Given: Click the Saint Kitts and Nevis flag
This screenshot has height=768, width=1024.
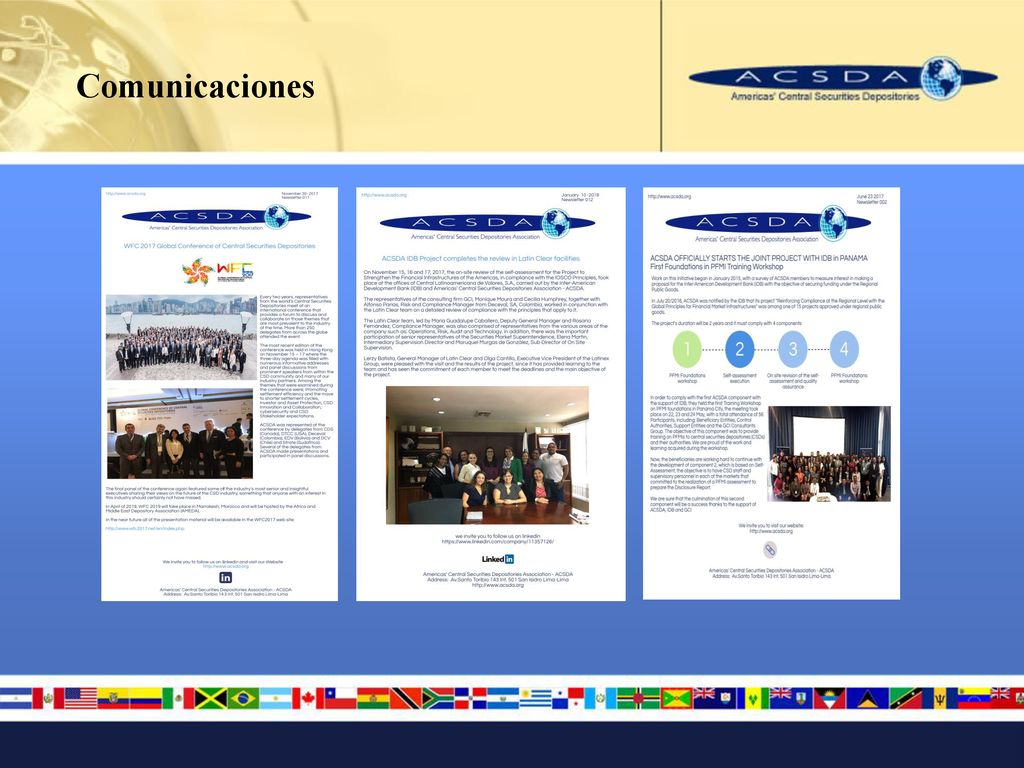Looking at the screenshot, I should [906, 698].
